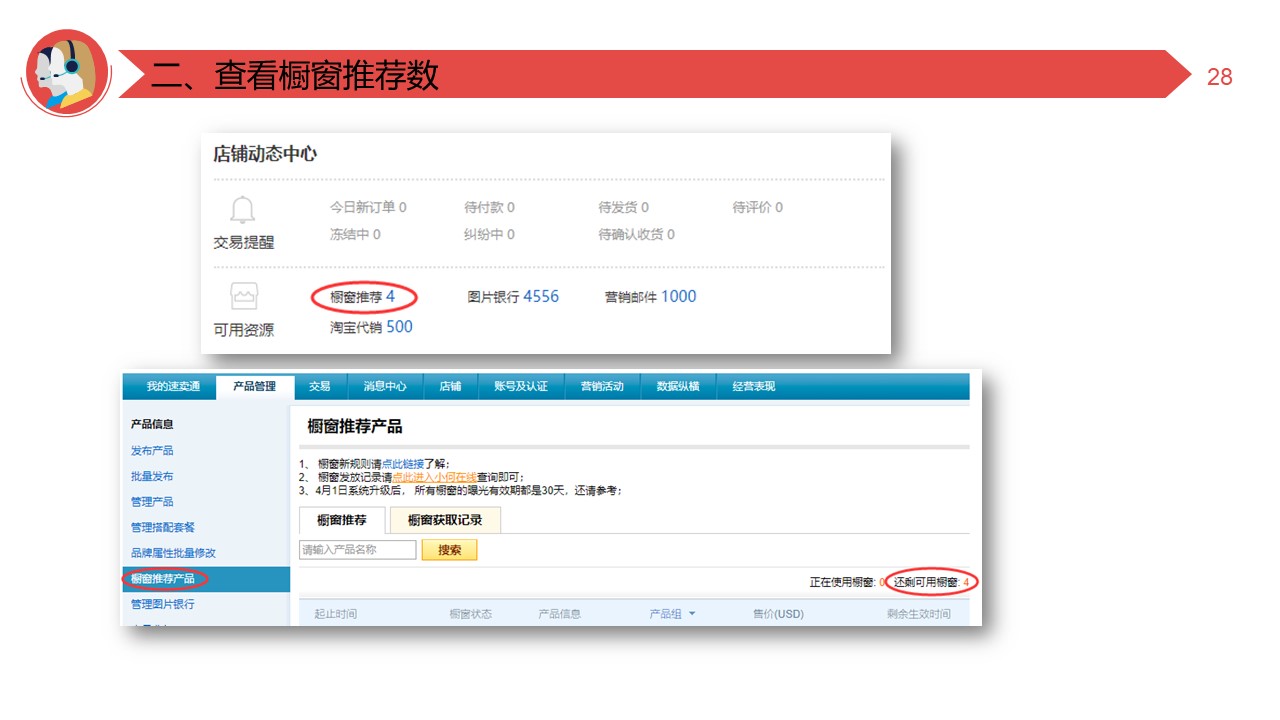This screenshot has height=720, width=1280.
Task: Open 管理搭配套餐 in the sidebar
Action: [163, 528]
